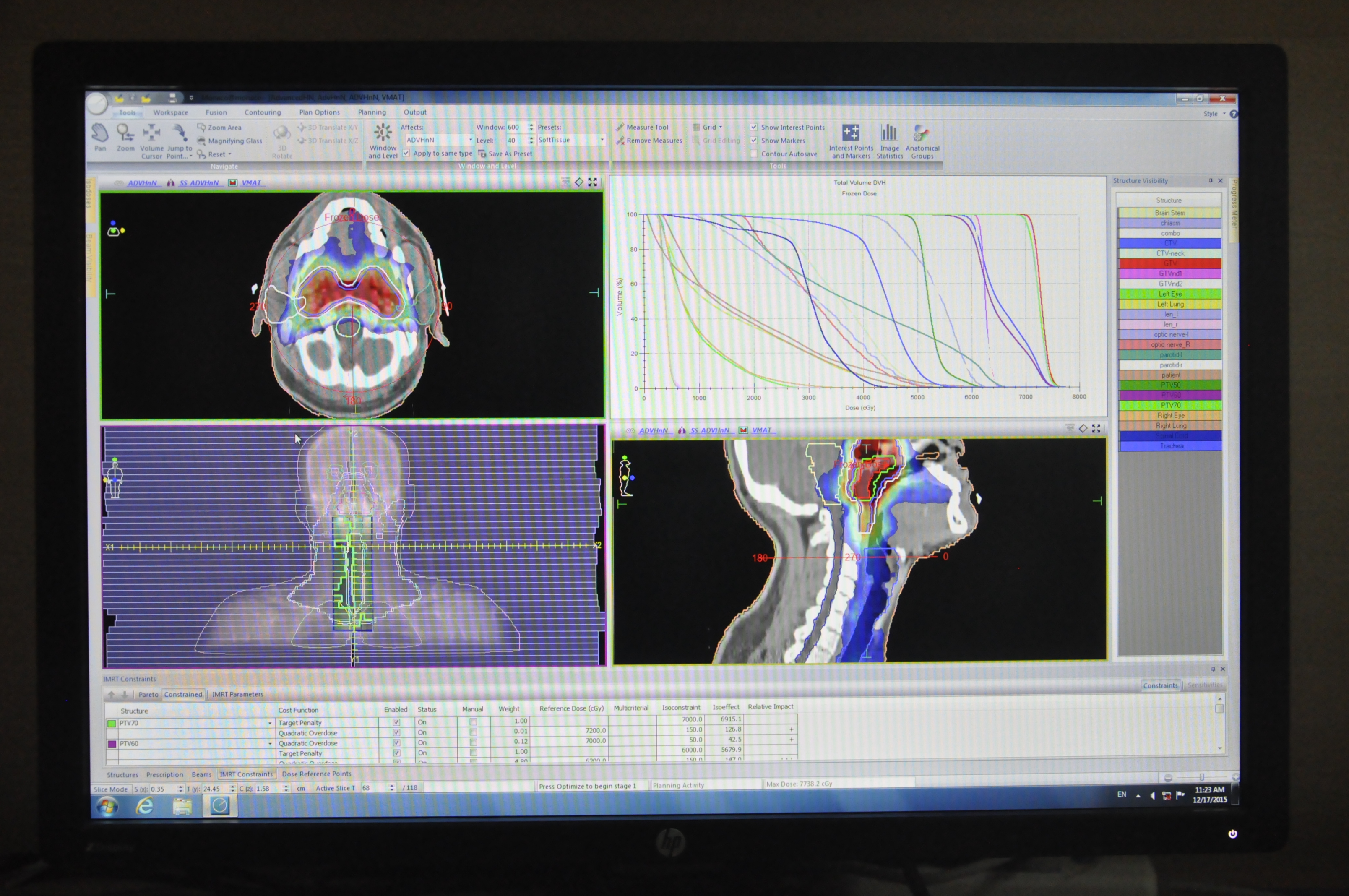The height and width of the screenshot is (896, 1349).
Task: Launch Internet Explorer from taskbar
Action: [145, 806]
